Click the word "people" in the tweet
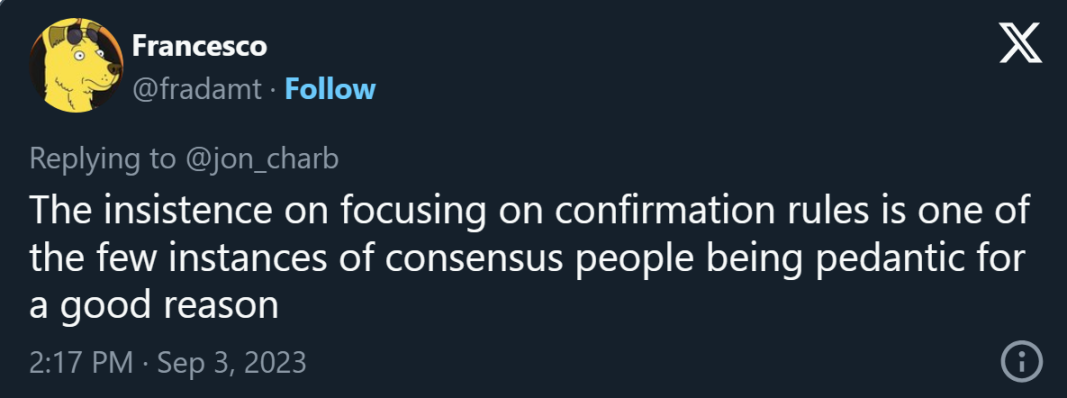The image size is (1067, 398). (x=588, y=260)
